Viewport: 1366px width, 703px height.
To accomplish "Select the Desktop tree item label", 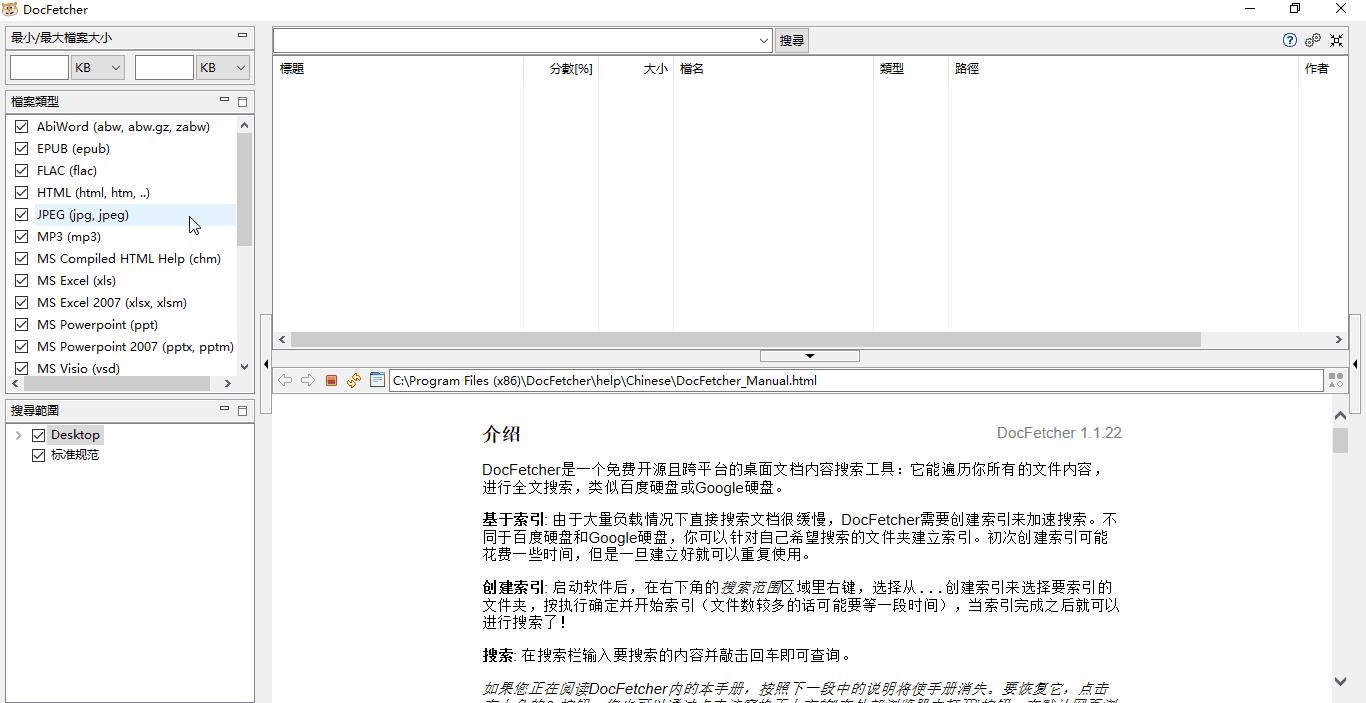I will (x=75, y=435).
